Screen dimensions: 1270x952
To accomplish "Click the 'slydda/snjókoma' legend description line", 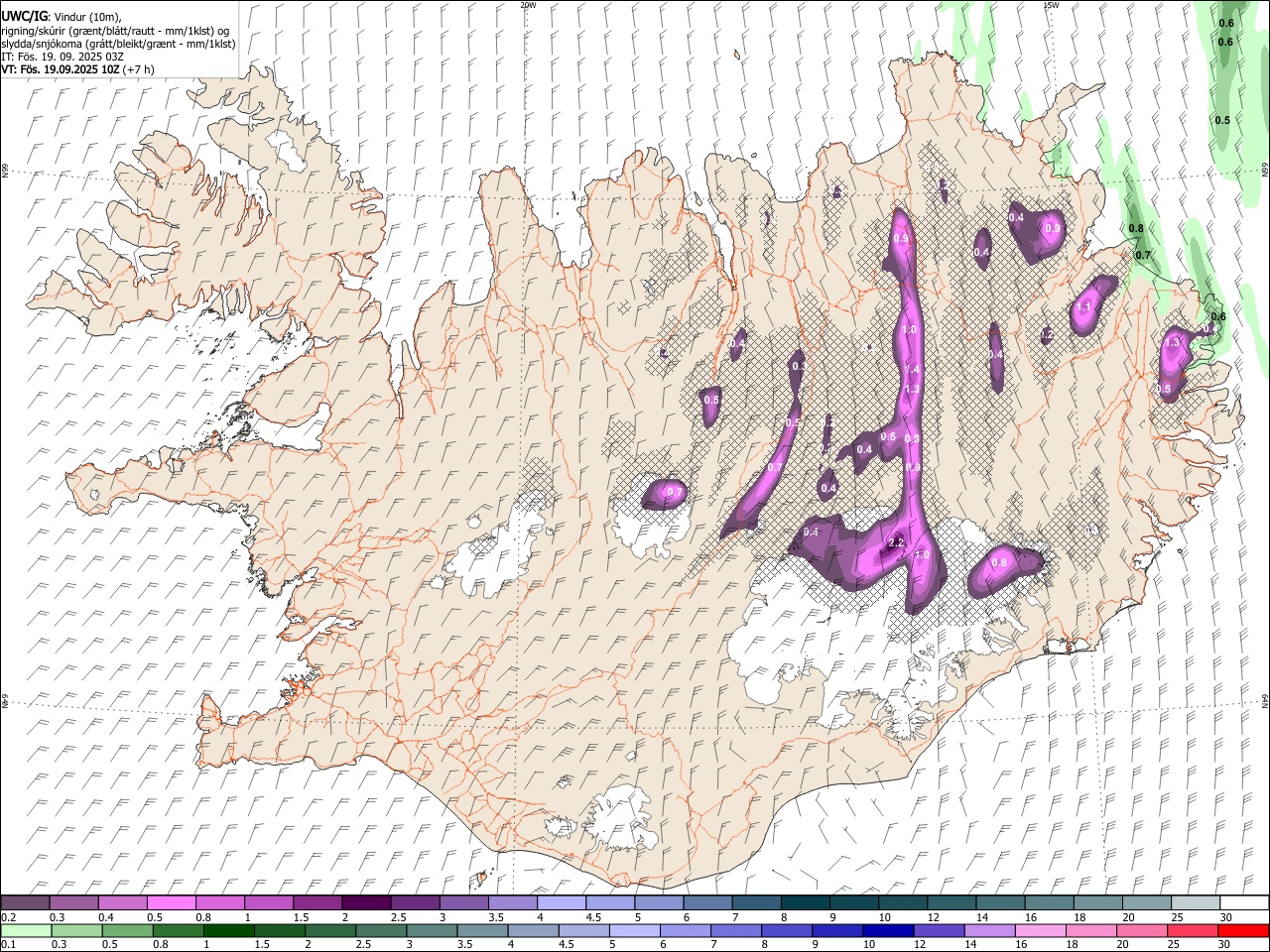I will (118, 44).
